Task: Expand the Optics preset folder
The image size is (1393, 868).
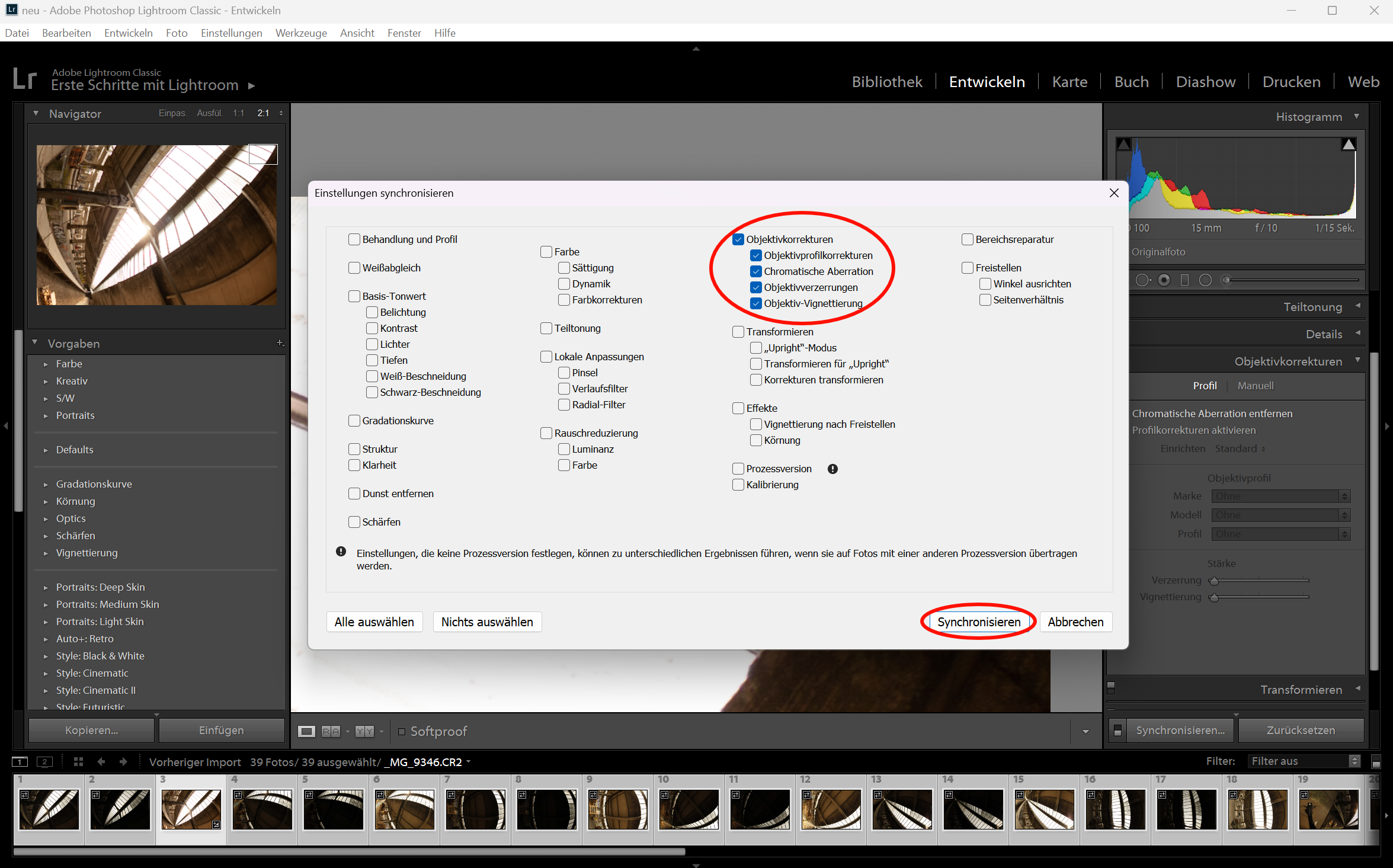Action: pyautogui.click(x=46, y=518)
